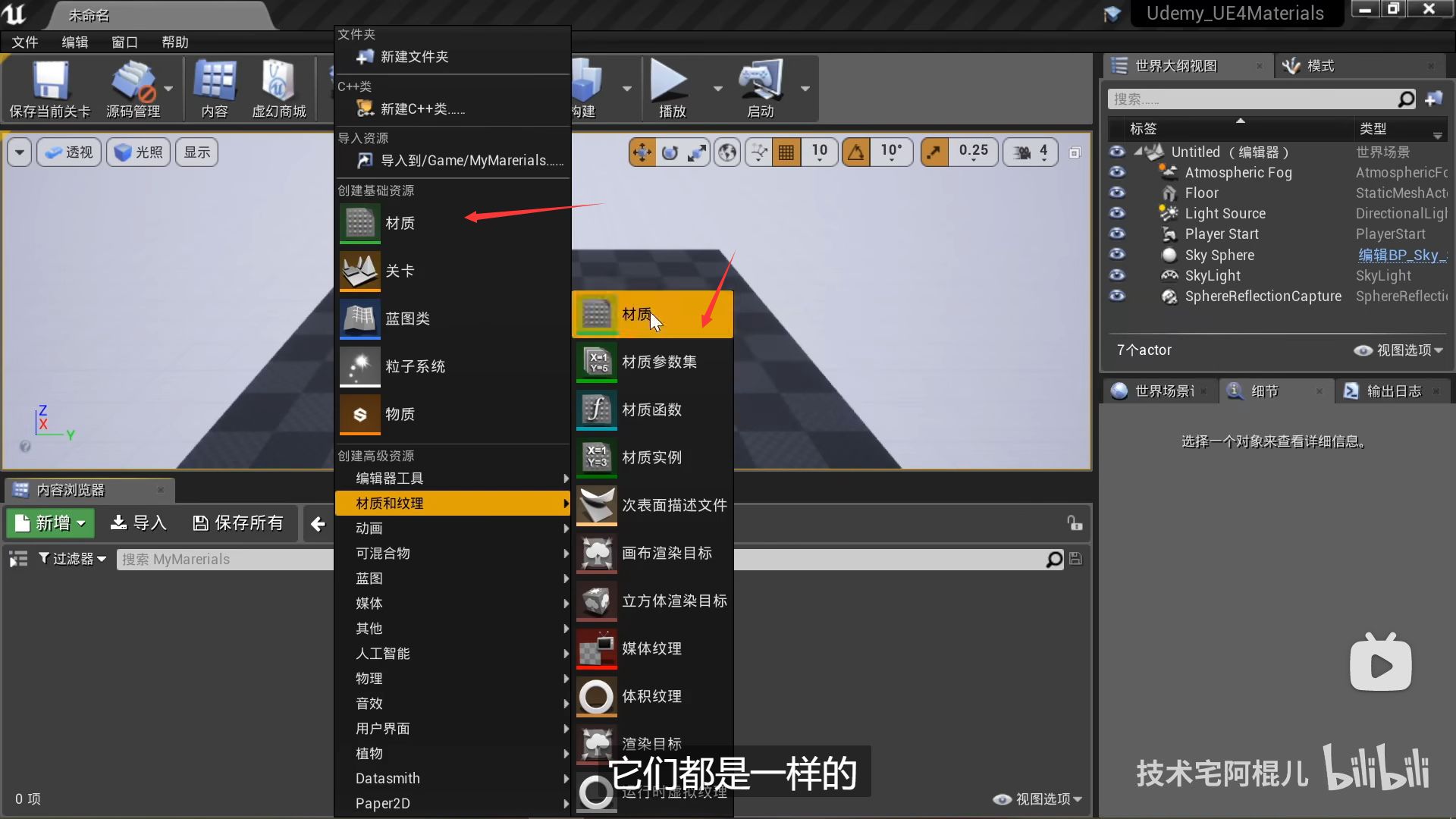Click the Launch gamepad icon
The width and height of the screenshot is (1456, 819).
coord(760,80)
